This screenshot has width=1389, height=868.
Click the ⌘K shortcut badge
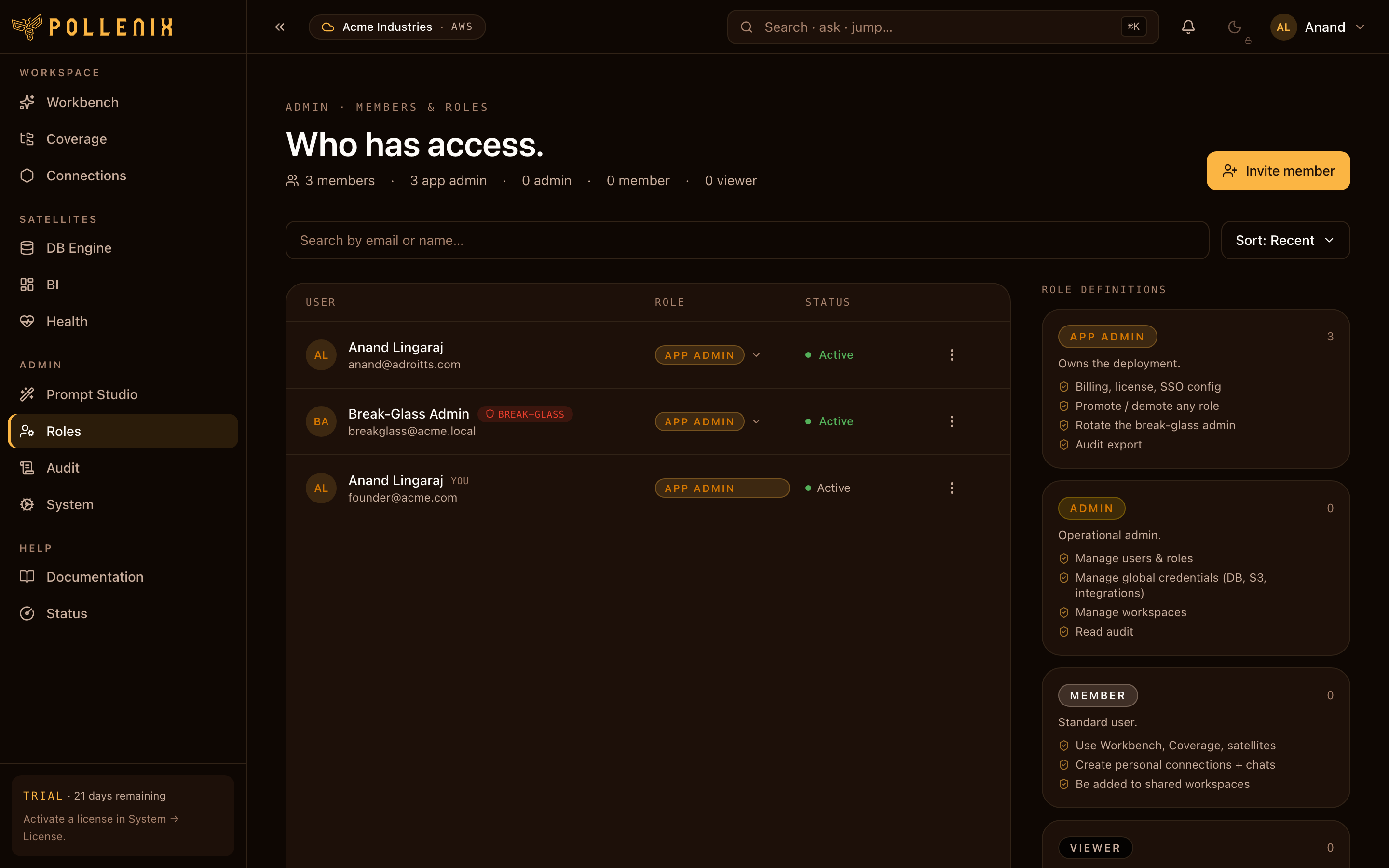(x=1133, y=27)
